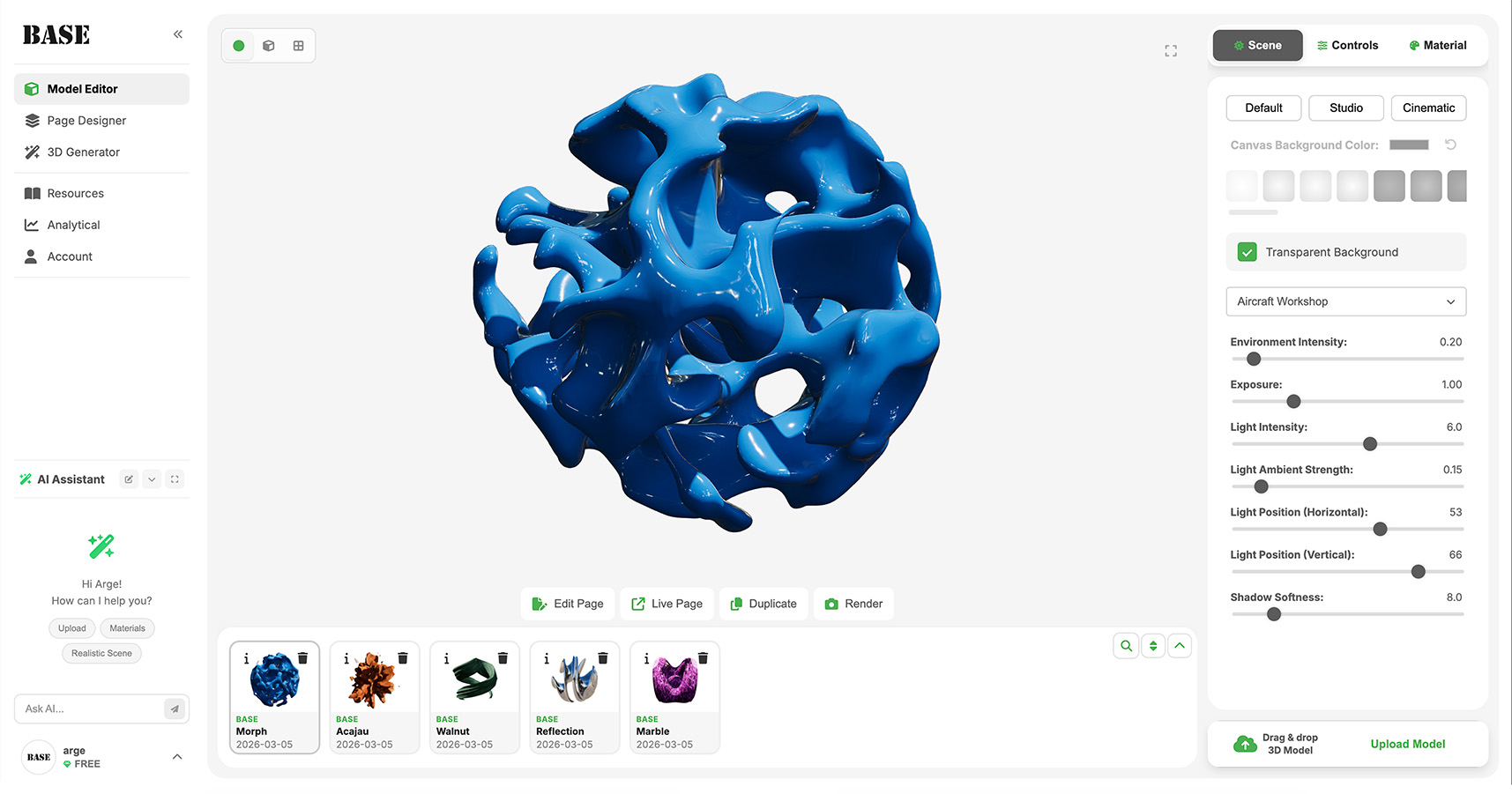Click the Render button
This screenshot has height=794, width=1512.
tap(853, 604)
